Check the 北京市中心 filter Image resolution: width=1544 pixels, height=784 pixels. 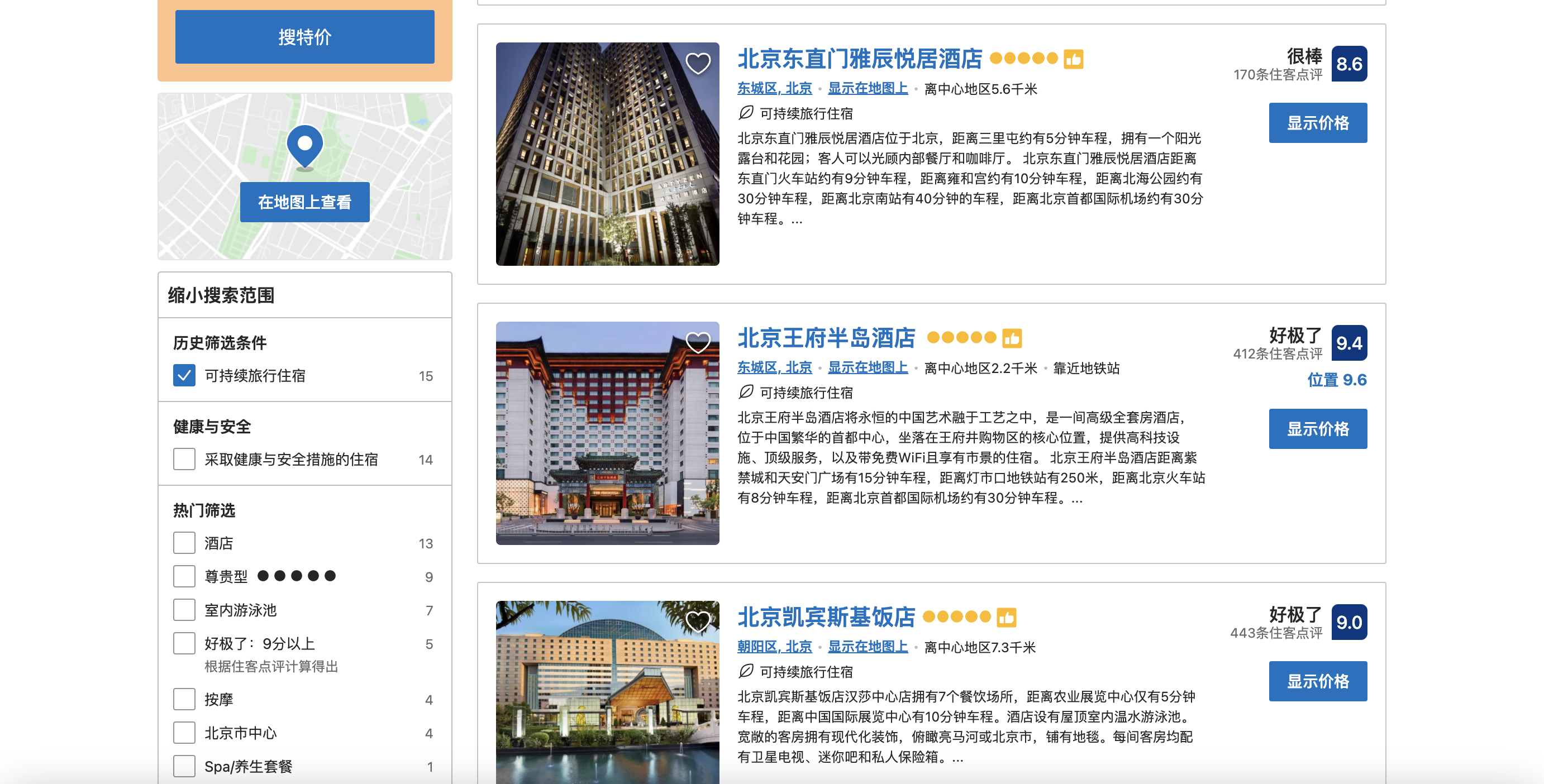click(x=184, y=733)
